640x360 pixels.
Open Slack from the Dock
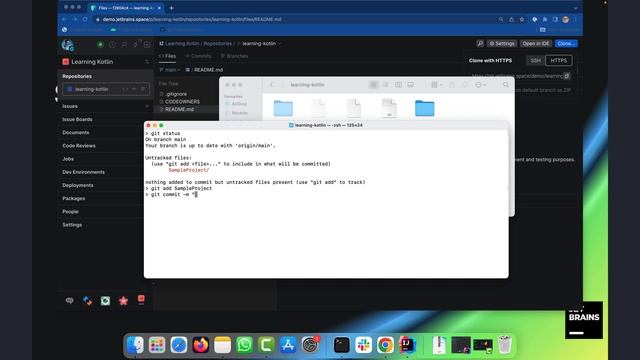(x=363, y=345)
